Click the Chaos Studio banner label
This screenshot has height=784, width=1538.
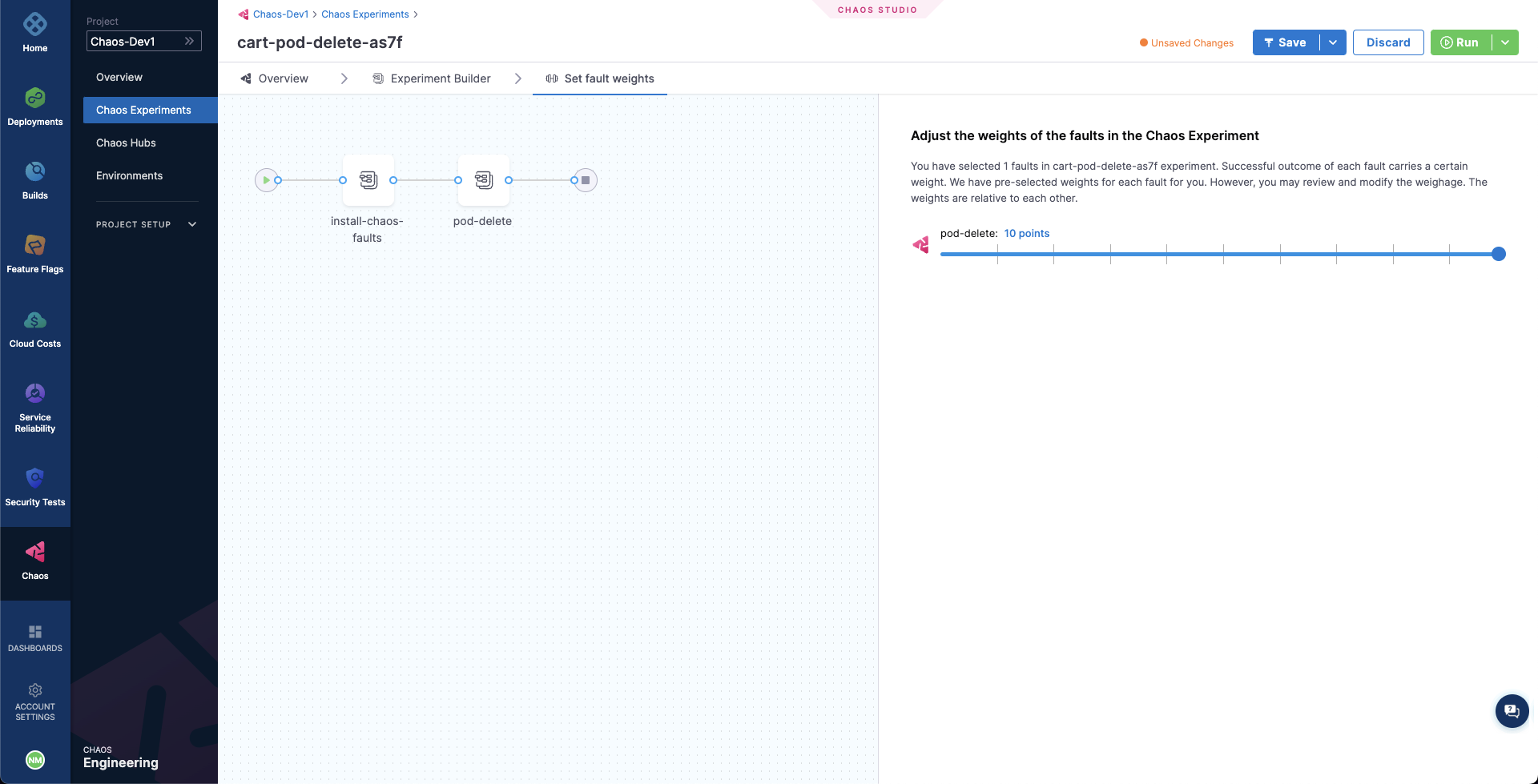877,10
